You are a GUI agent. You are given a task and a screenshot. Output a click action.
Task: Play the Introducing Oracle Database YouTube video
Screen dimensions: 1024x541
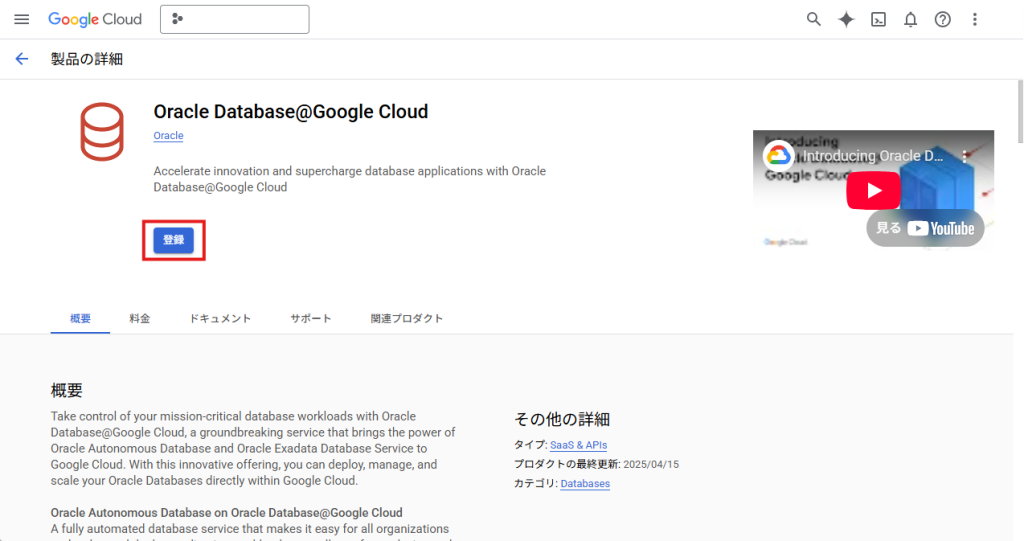click(873, 190)
